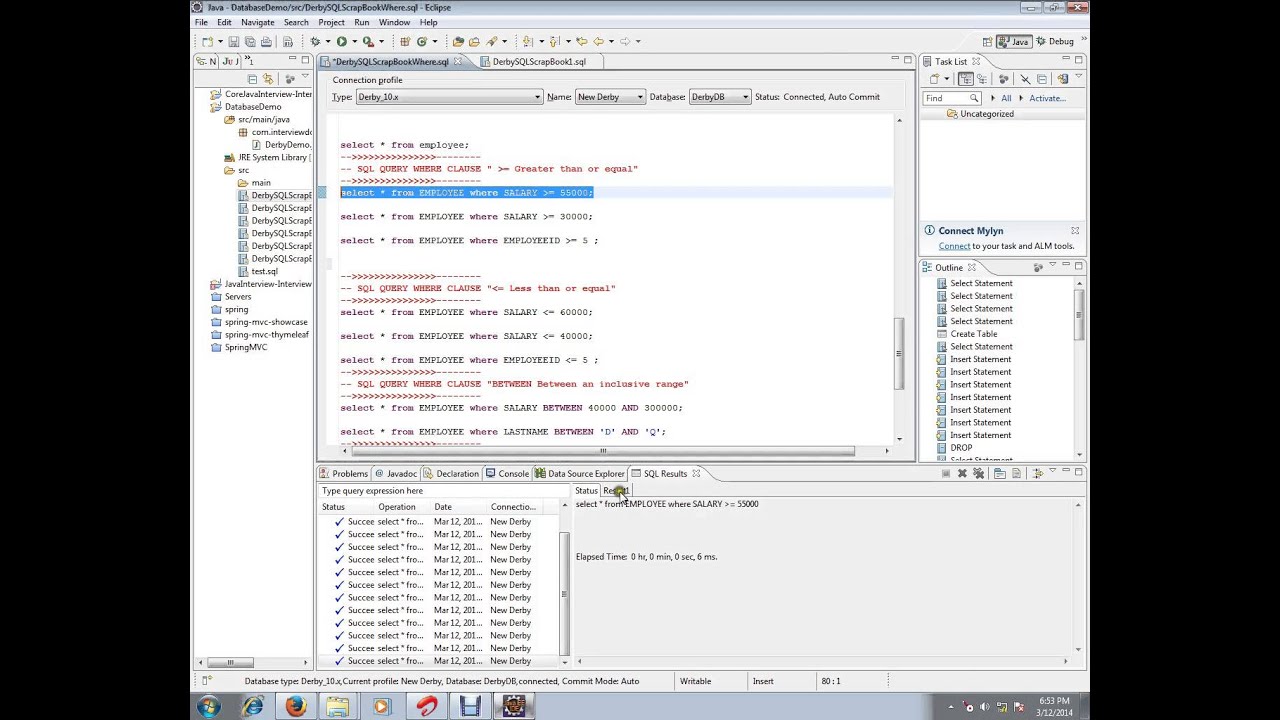Switch to the Debug perspective button
1280x720 pixels.
point(1056,41)
